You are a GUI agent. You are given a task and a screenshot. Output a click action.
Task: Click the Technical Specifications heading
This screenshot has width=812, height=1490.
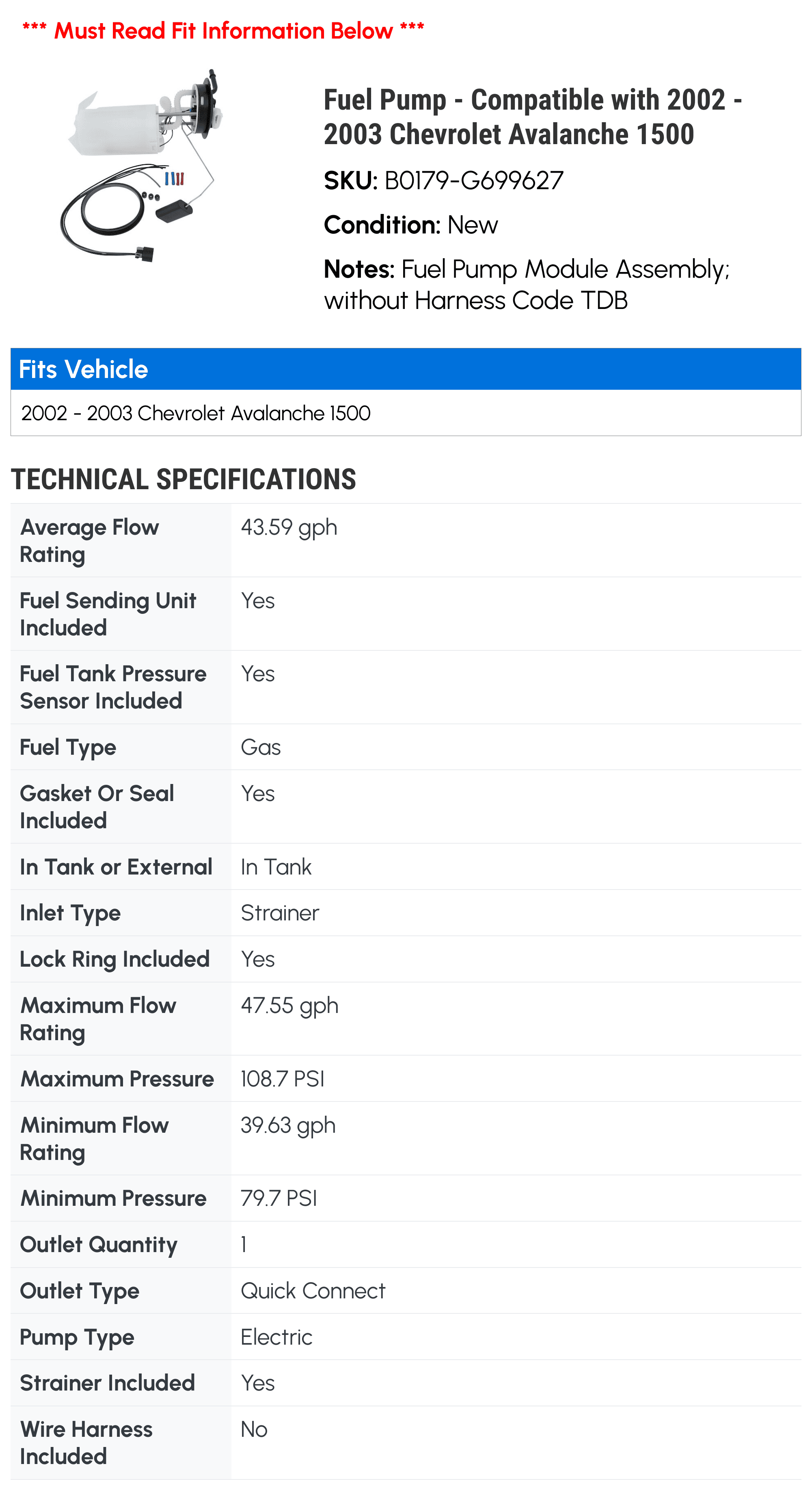184,479
